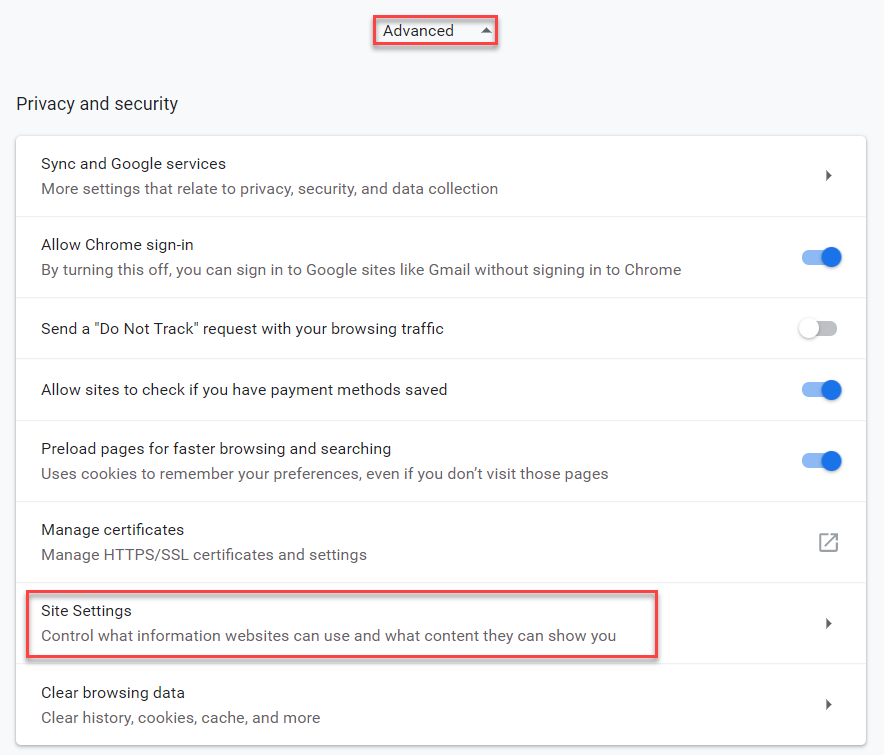Collapse the Advanced section using its triangle arrow

486,31
